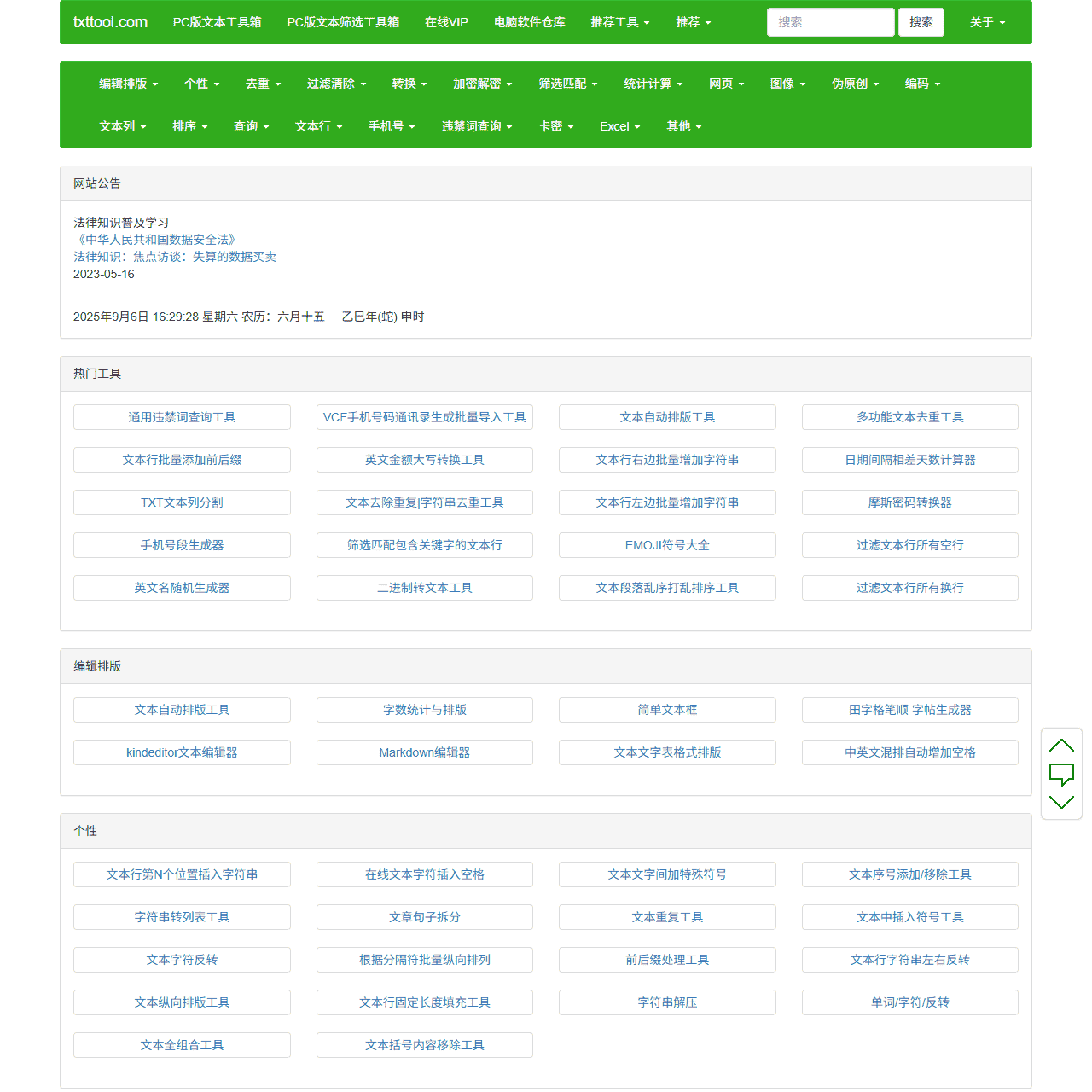The height and width of the screenshot is (1092, 1092).
Task: Focus the 搜索 text input field
Action: click(x=830, y=22)
